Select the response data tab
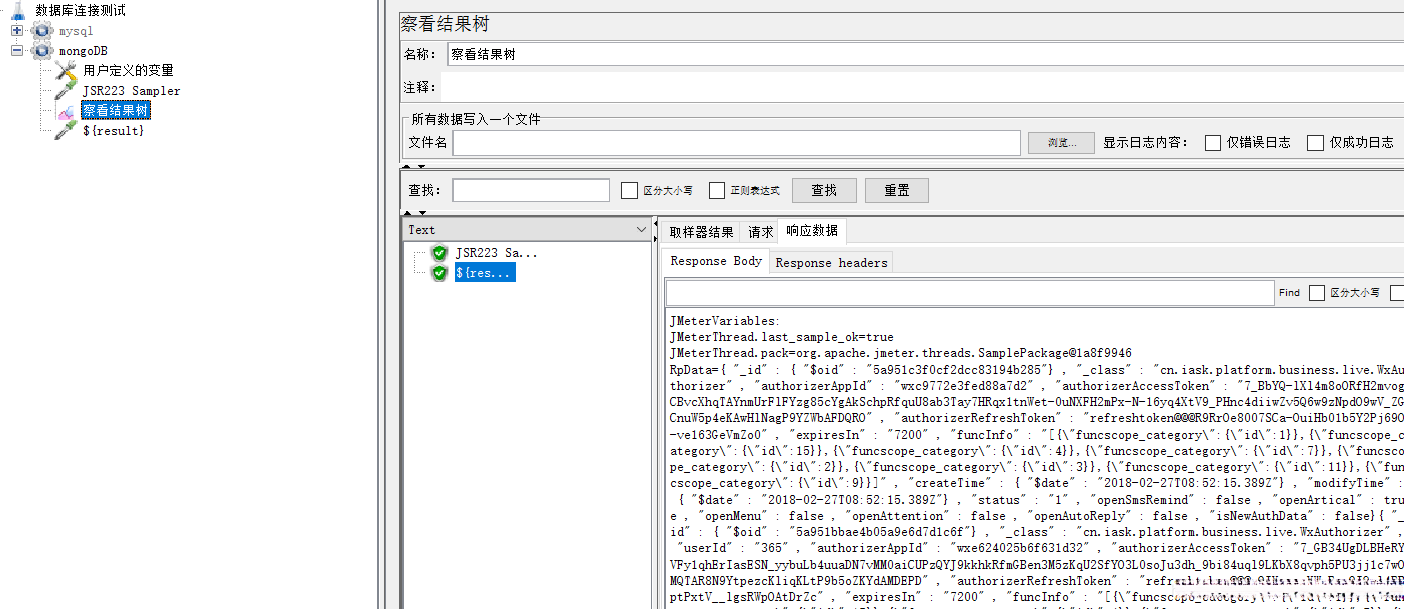The image size is (1404, 609). click(812, 231)
